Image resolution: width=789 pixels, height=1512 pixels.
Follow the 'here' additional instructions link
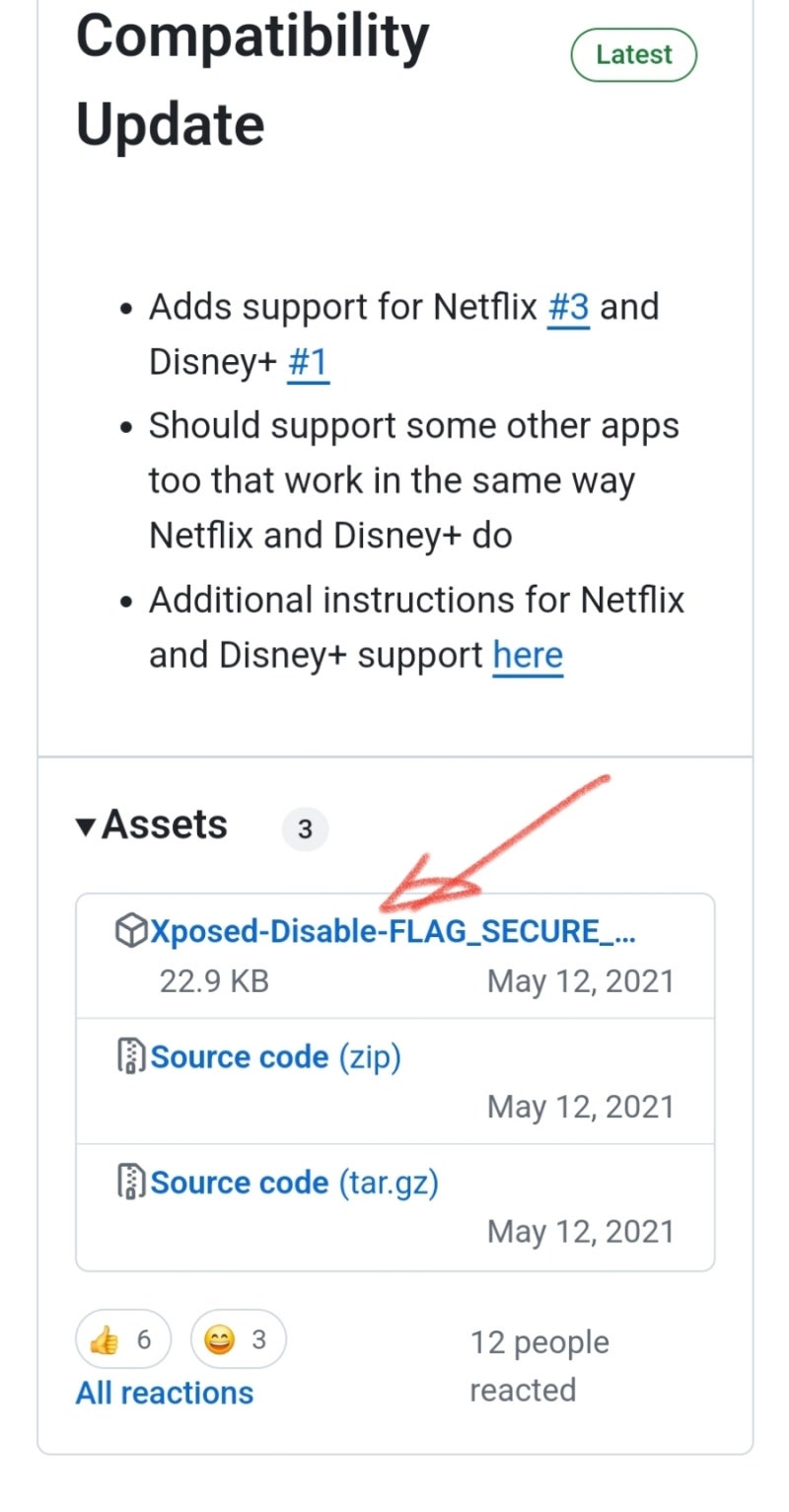[x=528, y=655]
